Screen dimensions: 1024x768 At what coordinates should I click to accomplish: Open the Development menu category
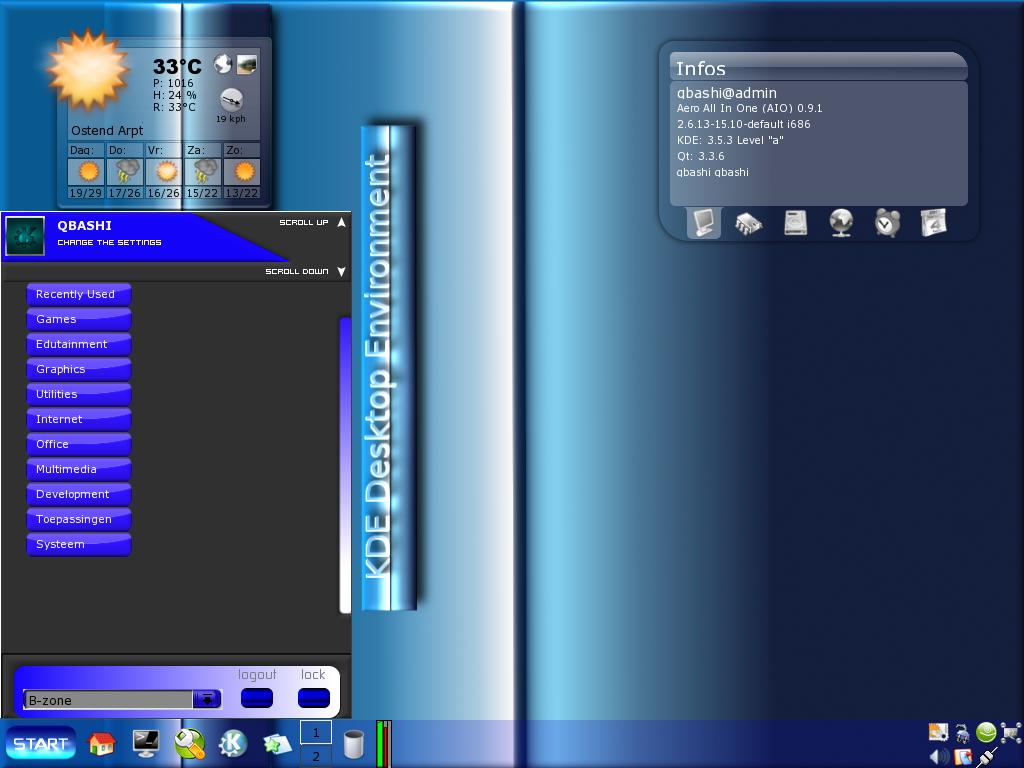coord(79,494)
